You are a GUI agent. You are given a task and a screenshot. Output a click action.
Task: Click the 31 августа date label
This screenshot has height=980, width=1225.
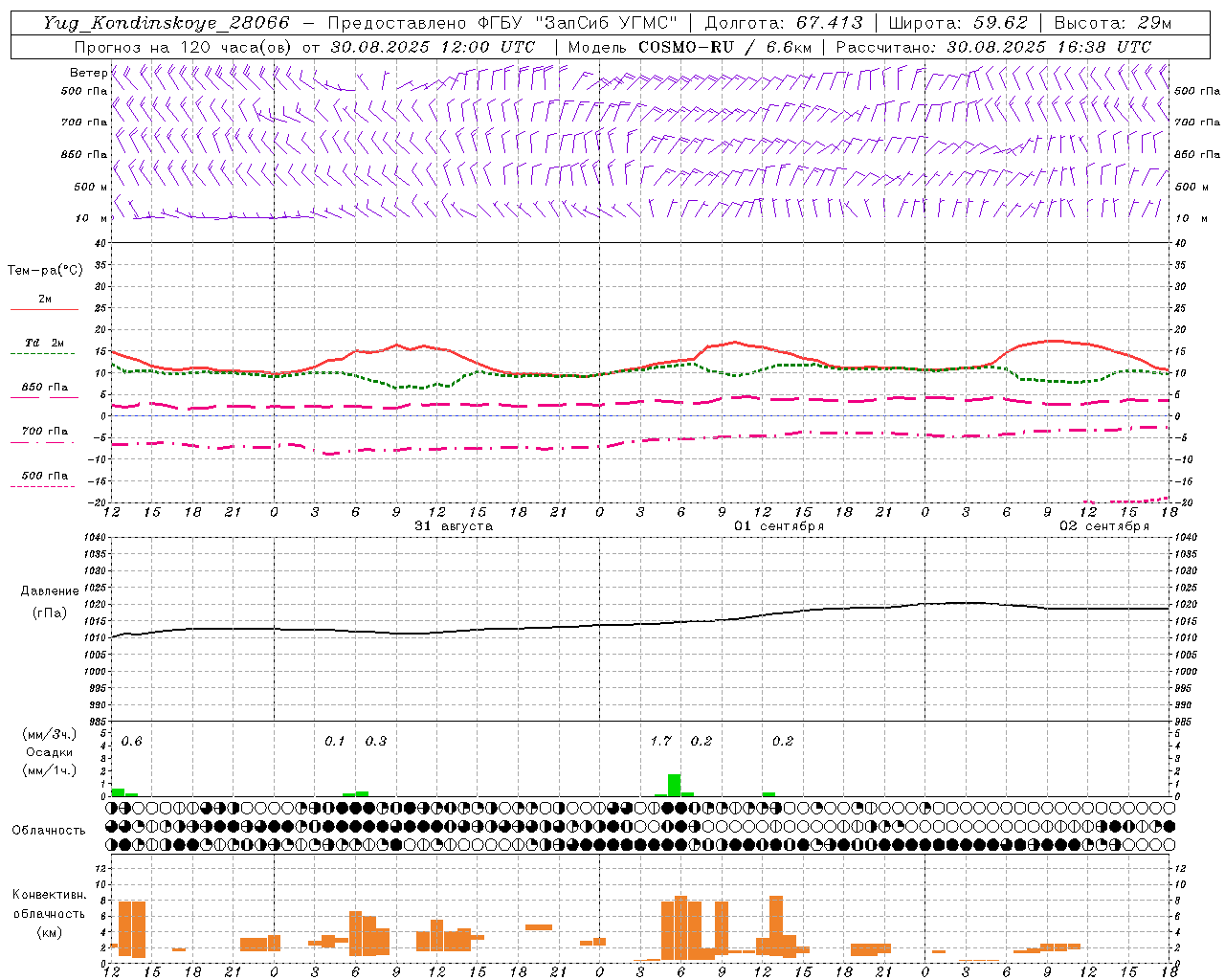[x=454, y=526]
